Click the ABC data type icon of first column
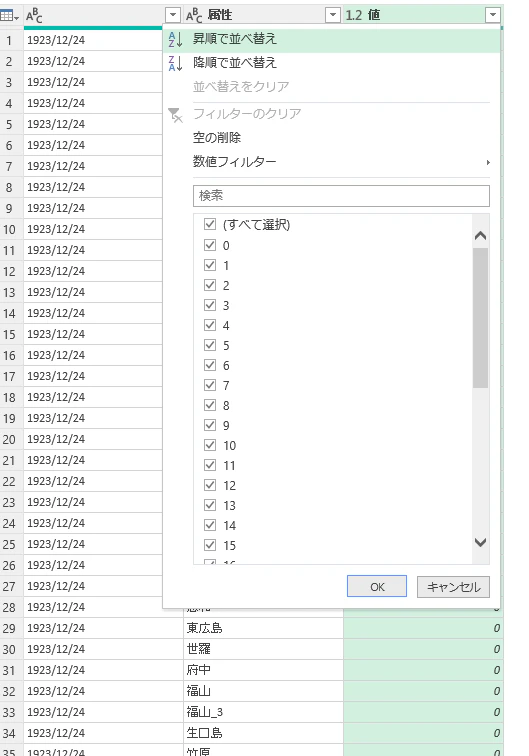 (34, 16)
